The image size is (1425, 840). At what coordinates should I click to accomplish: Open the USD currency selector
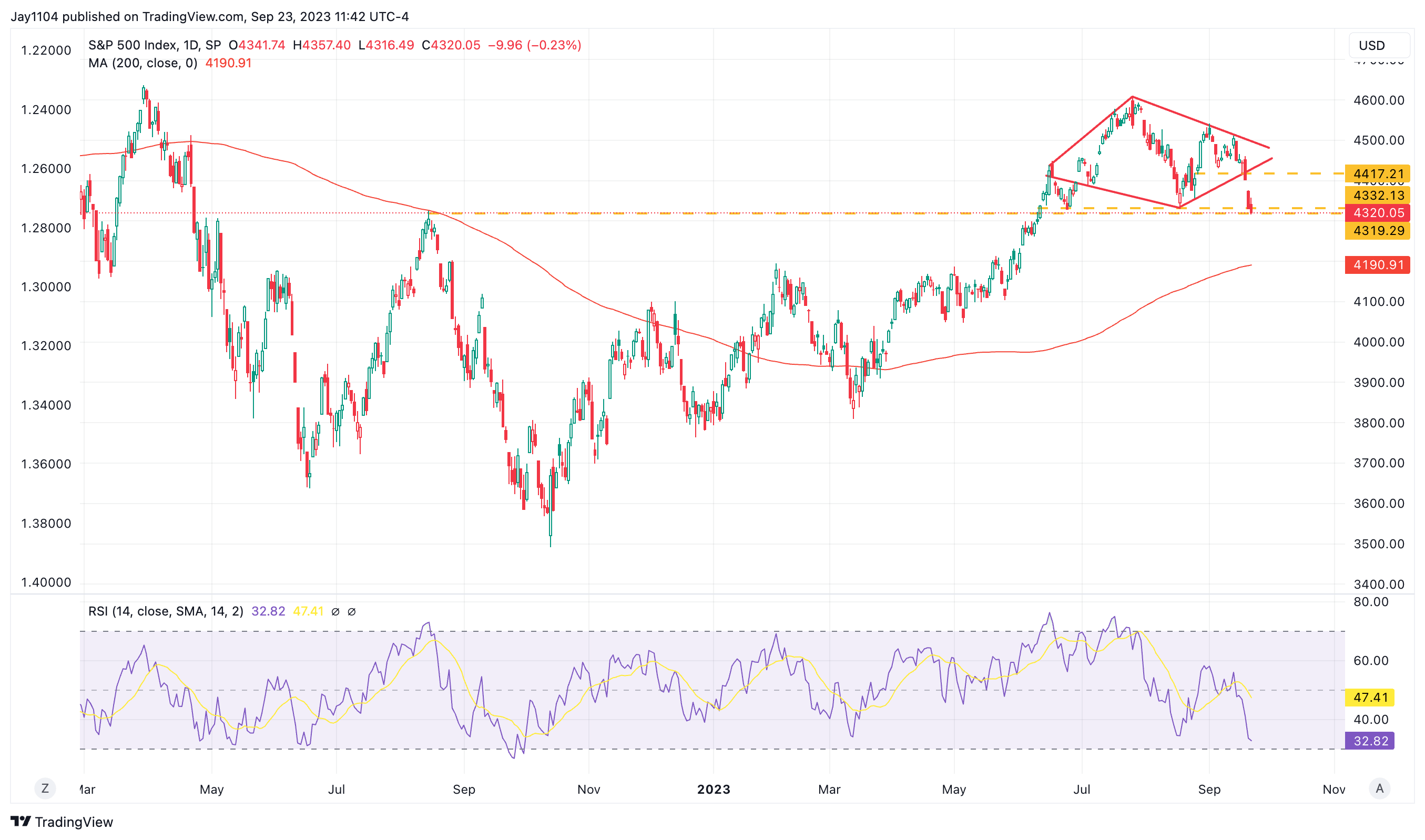[1379, 45]
